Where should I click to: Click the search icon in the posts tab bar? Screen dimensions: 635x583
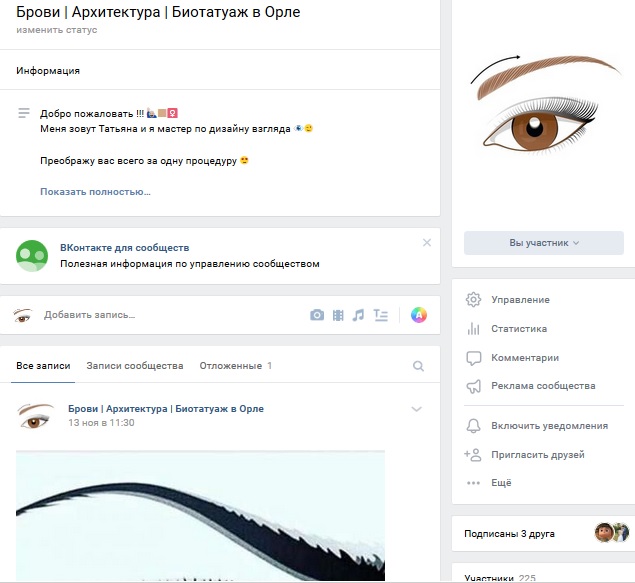(x=418, y=366)
